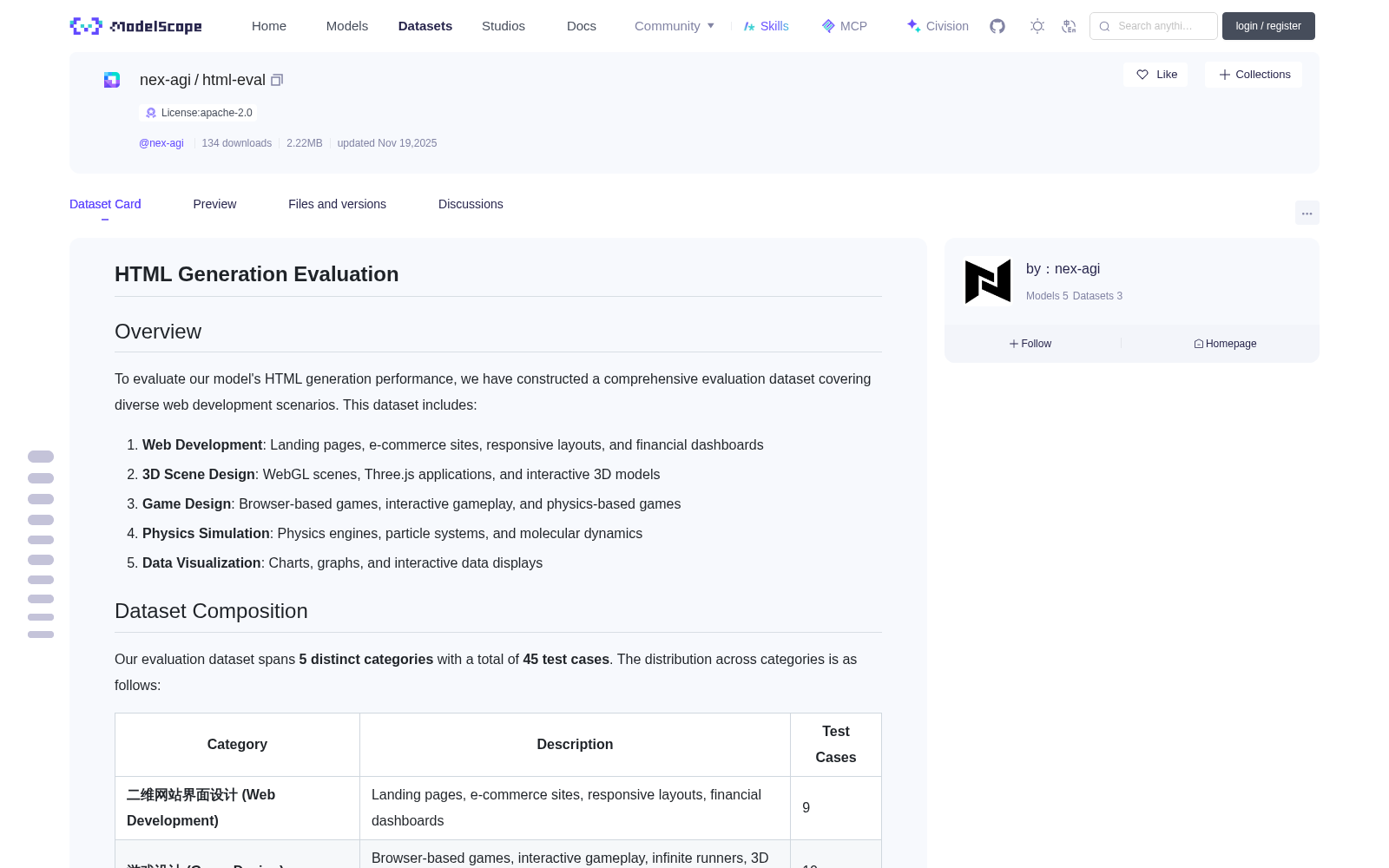This screenshot has height=868, width=1389.
Task: Toggle light/dark theme sun icon
Action: pyautogui.click(x=1037, y=26)
